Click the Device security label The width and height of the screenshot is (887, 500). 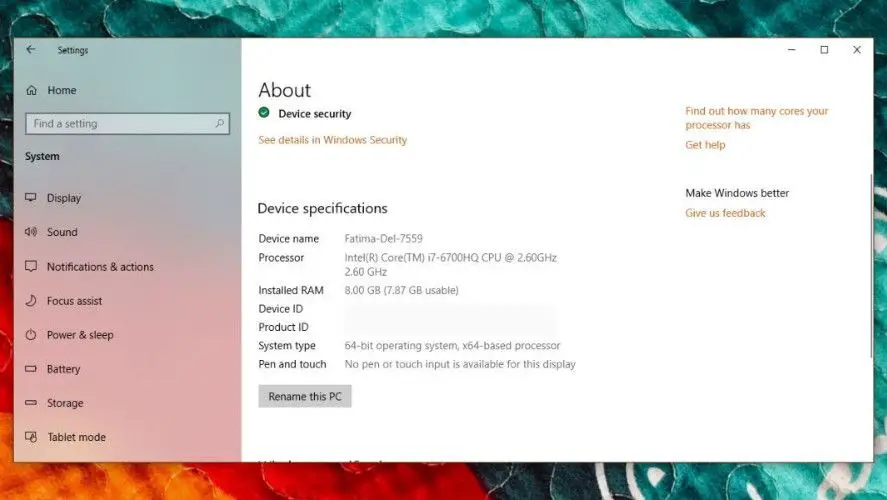tap(315, 114)
